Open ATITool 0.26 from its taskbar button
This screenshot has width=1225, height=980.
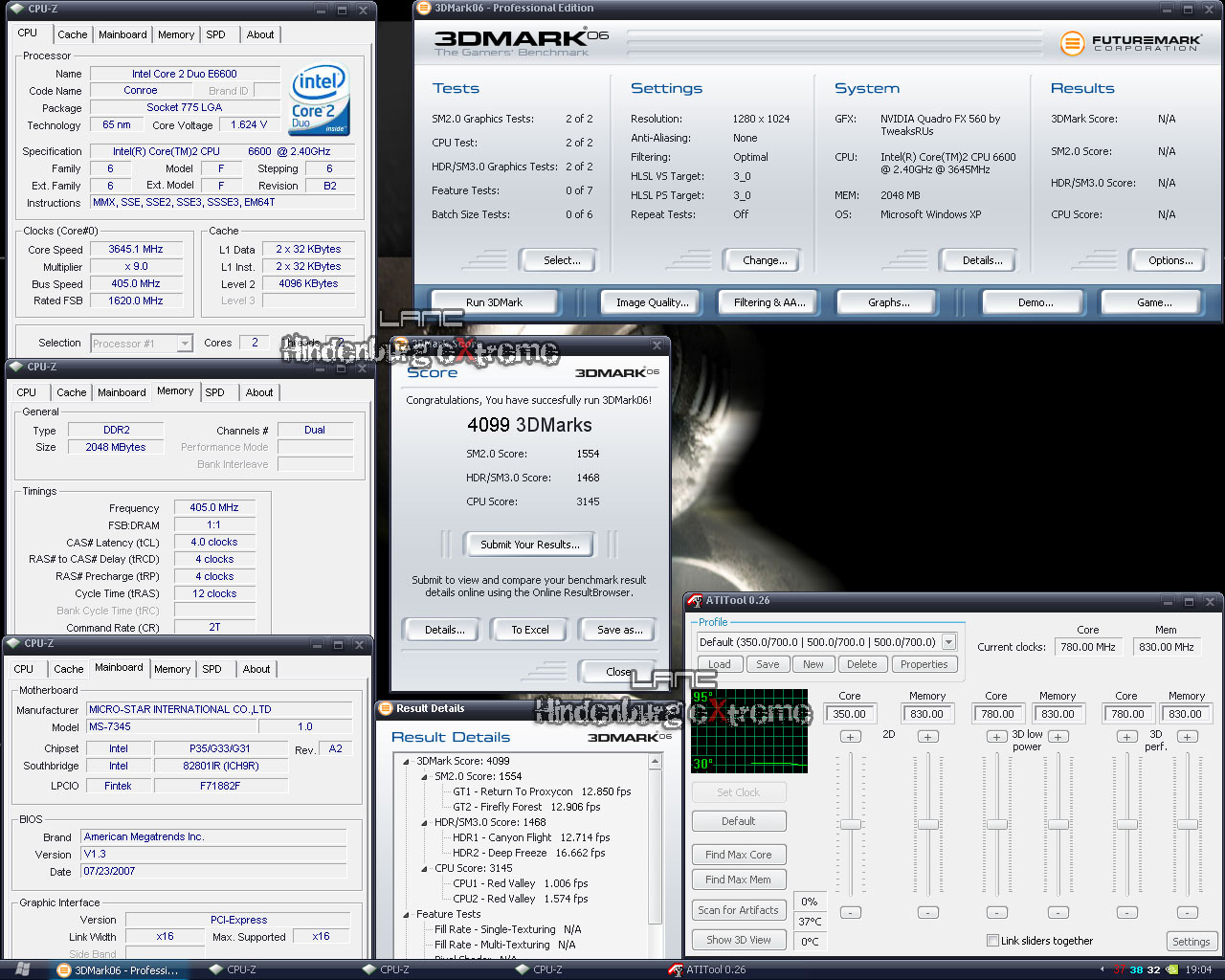point(706,969)
